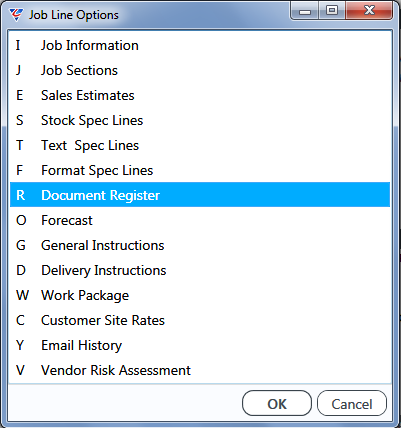This screenshot has height=428, width=401.
Task: Open Delivery Instructions item
Action: 200,270
